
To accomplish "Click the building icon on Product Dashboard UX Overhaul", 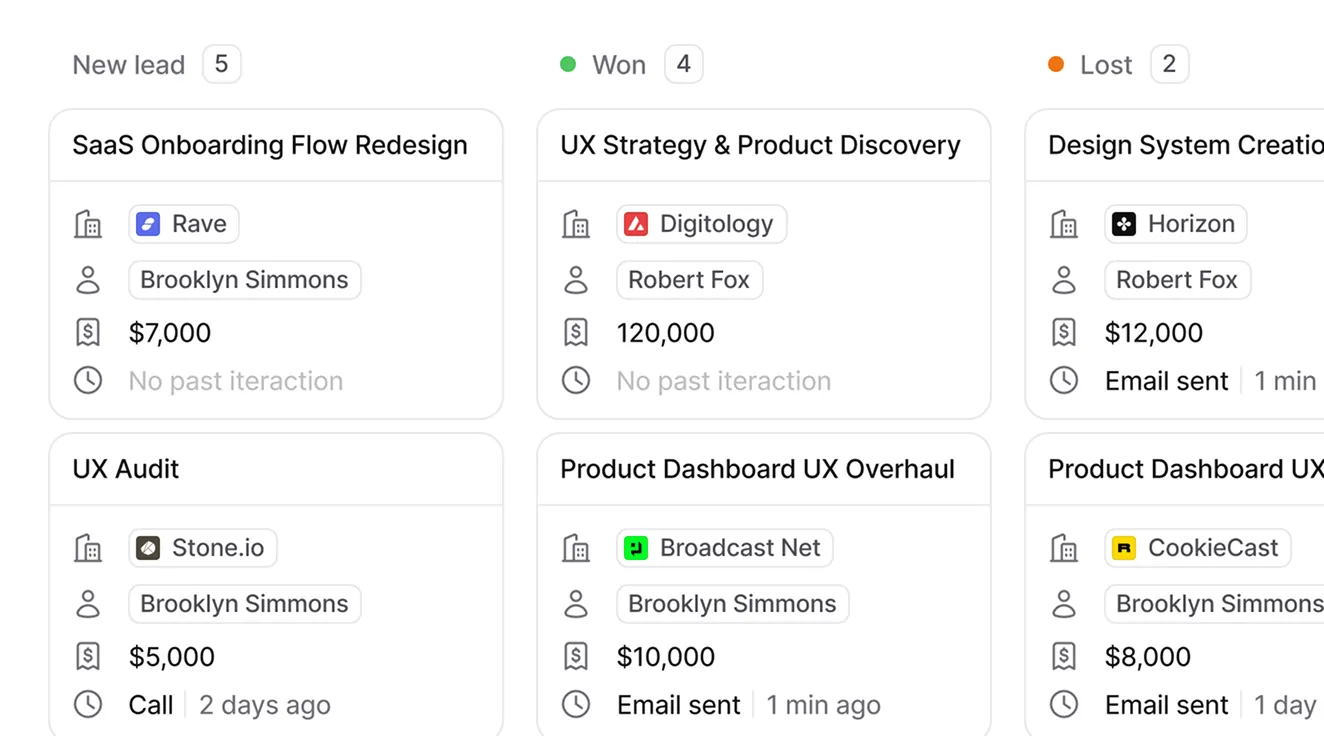I will click(576, 548).
